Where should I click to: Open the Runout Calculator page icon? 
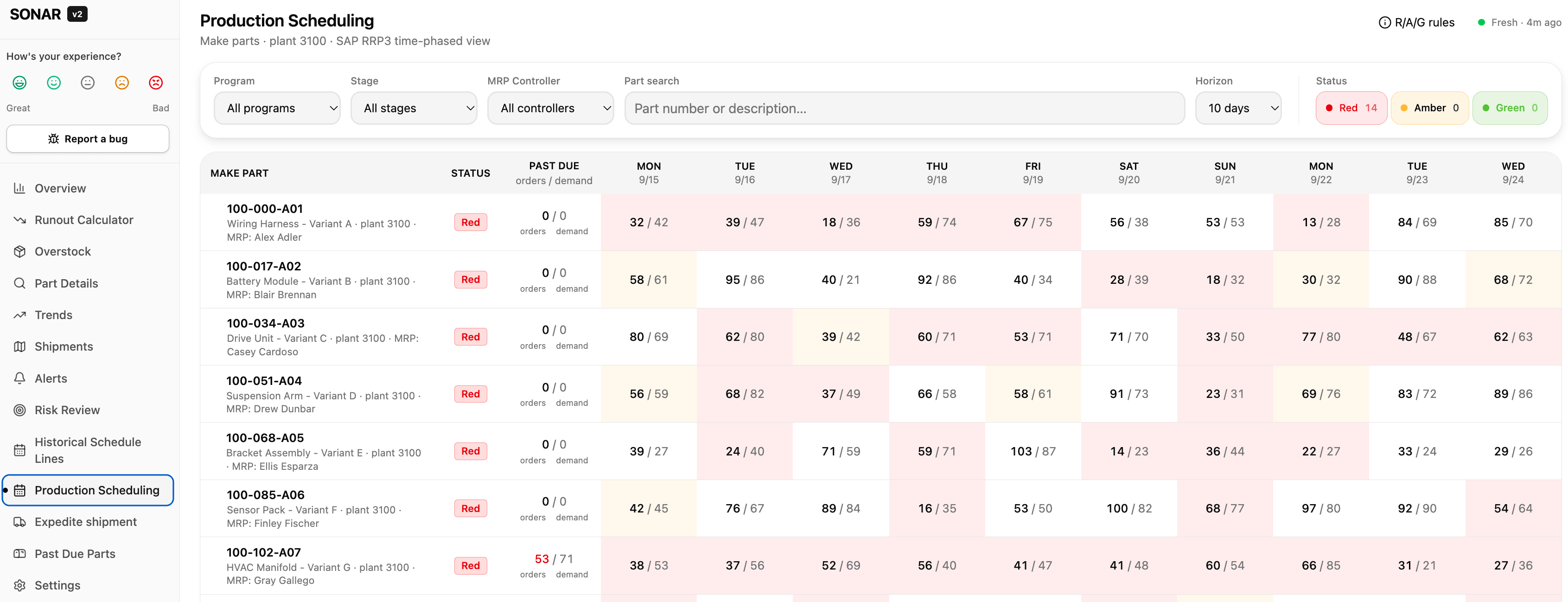pos(19,220)
